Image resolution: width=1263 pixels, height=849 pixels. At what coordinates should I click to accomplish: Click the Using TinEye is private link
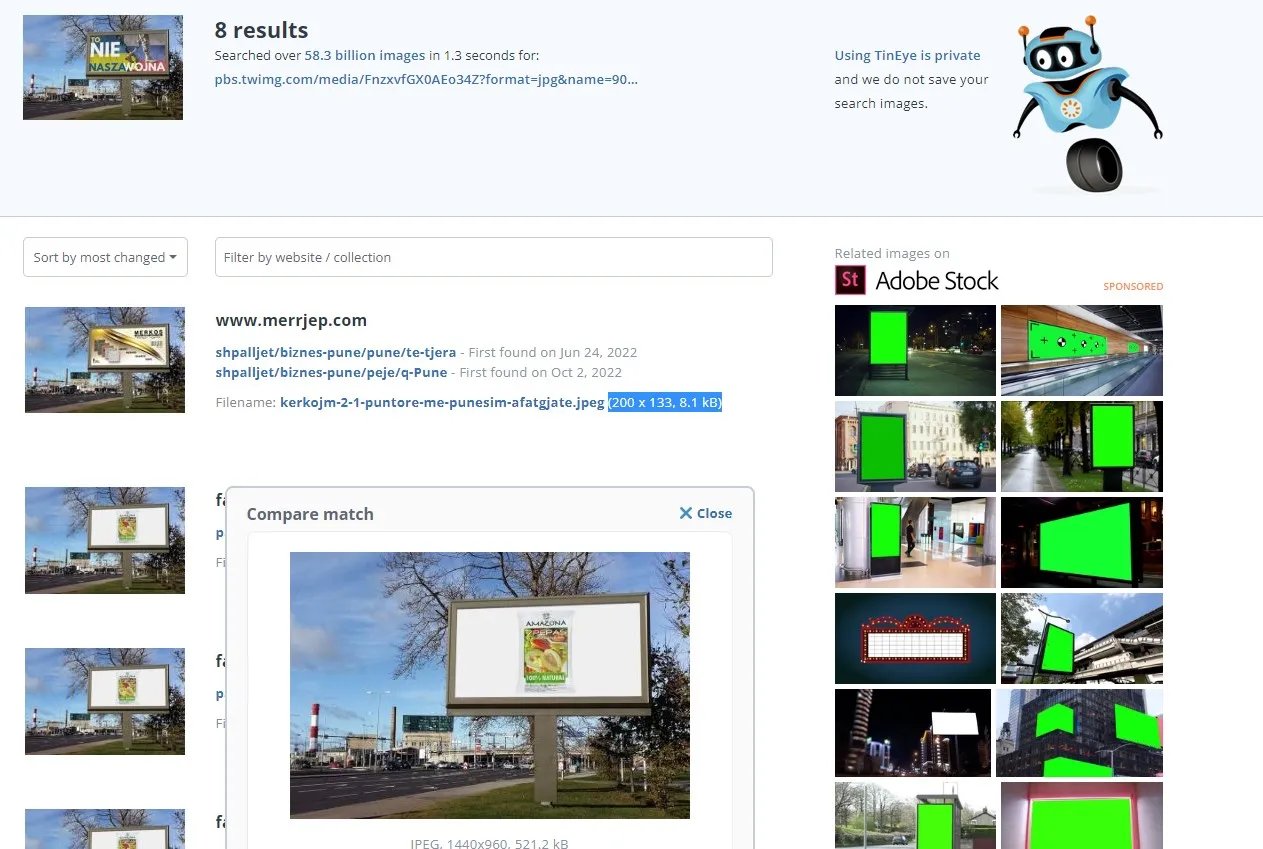907,56
